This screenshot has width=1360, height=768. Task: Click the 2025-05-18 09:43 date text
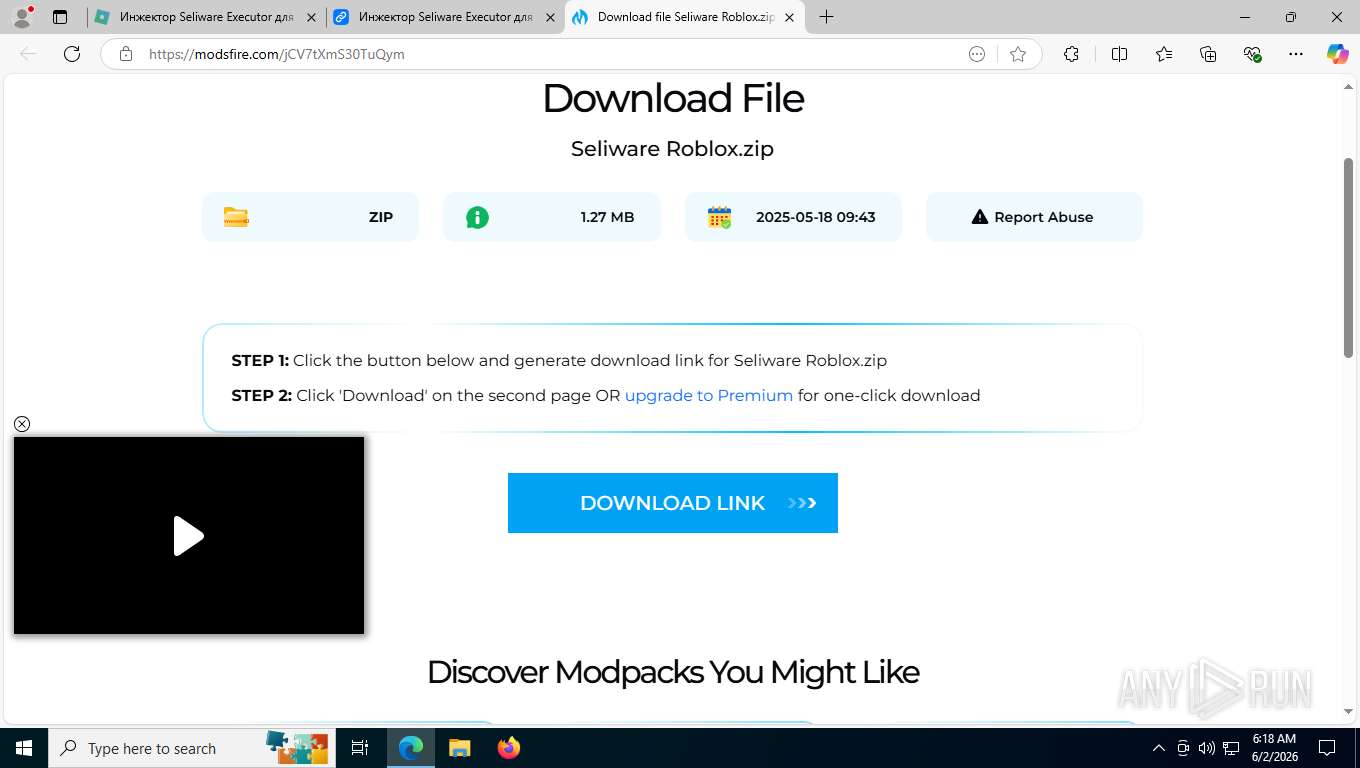(816, 217)
